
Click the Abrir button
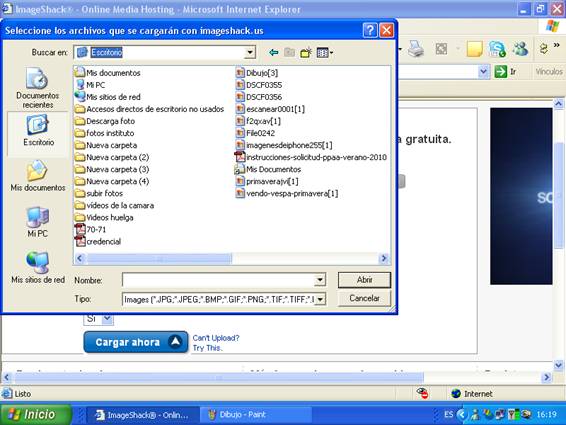click(x=364, y=280)
